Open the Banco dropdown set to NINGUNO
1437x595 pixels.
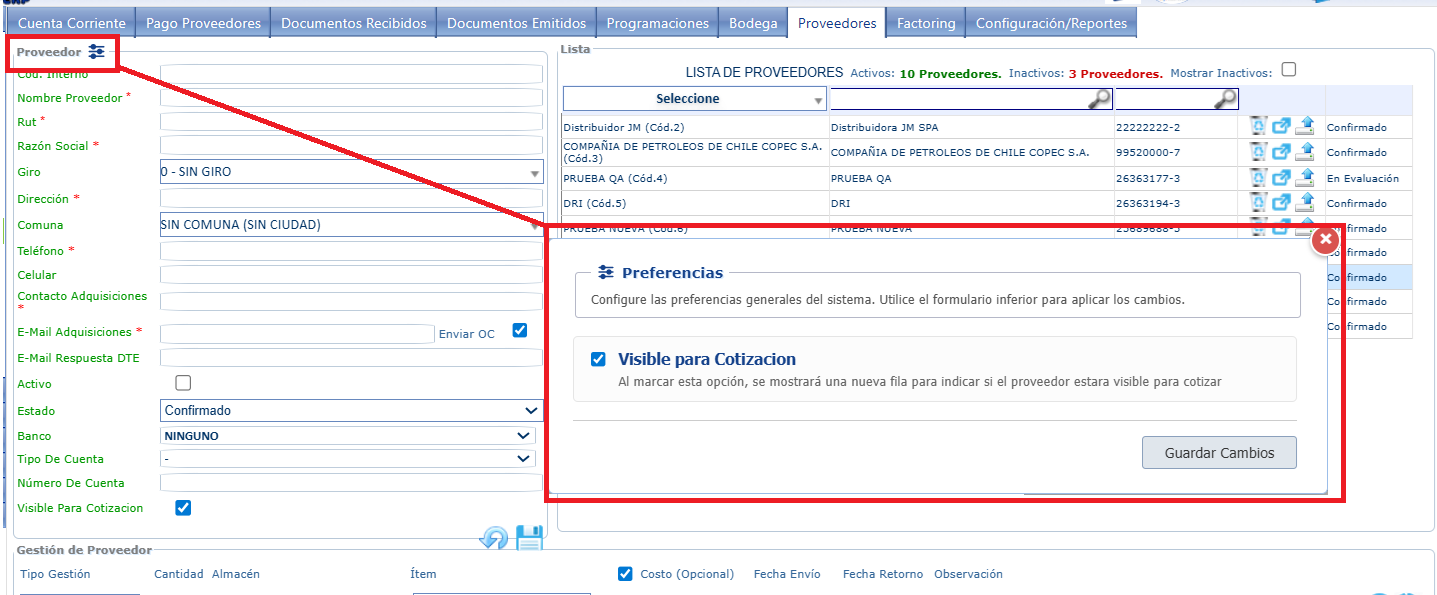click(x=347, y=436)
